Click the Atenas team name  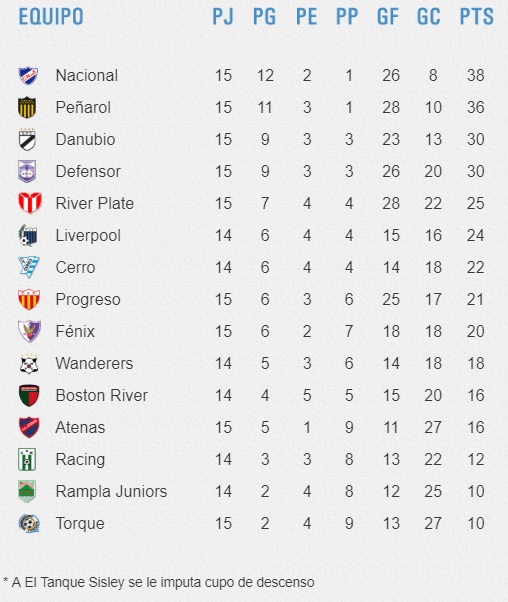(x=80, y=427)
